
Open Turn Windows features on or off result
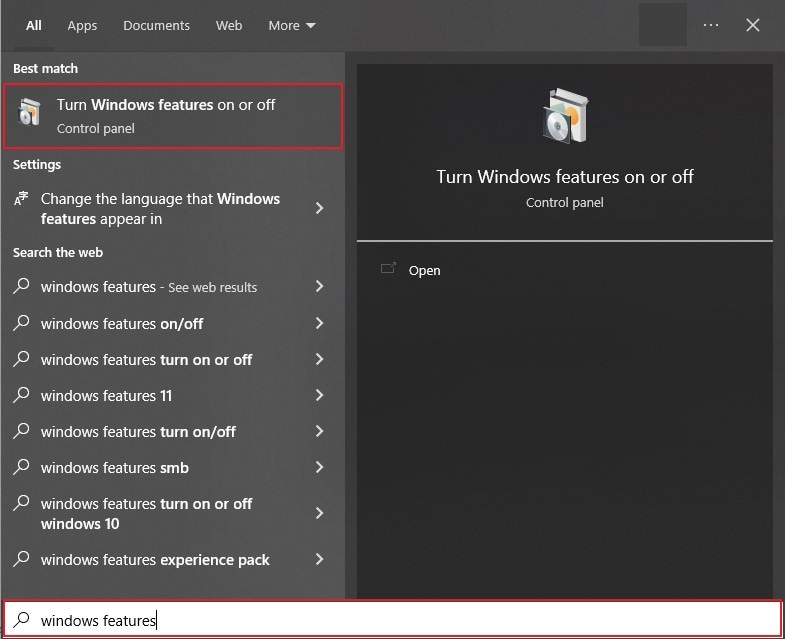[173, 116]
